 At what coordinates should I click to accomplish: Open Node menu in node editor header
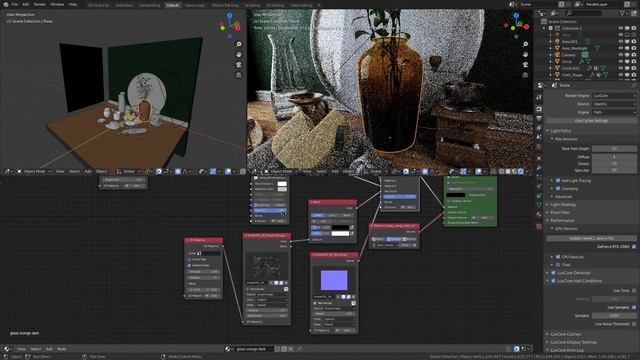pyautogui.click(x=62, y=349)
